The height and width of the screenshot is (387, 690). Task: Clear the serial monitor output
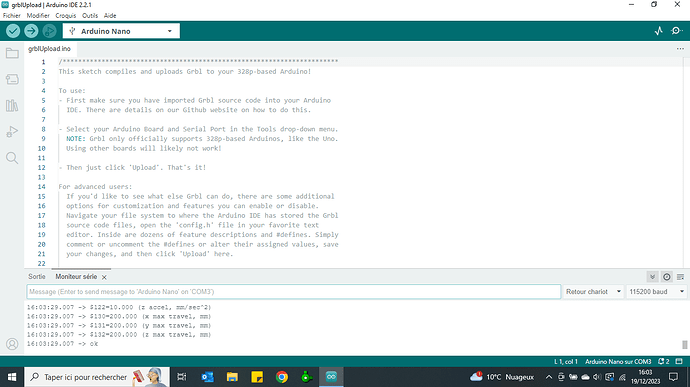(x=680, y=276)
